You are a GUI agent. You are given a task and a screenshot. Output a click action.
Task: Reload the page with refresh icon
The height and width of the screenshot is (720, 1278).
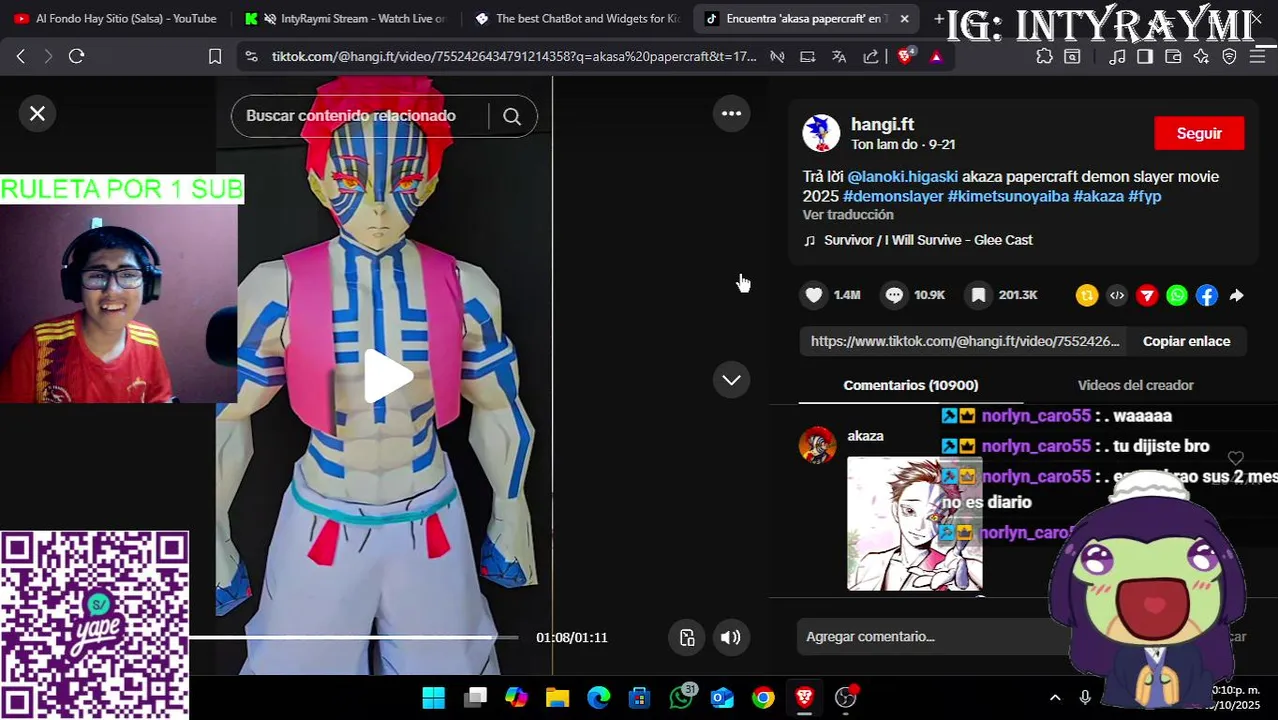[x=76, y=56]
